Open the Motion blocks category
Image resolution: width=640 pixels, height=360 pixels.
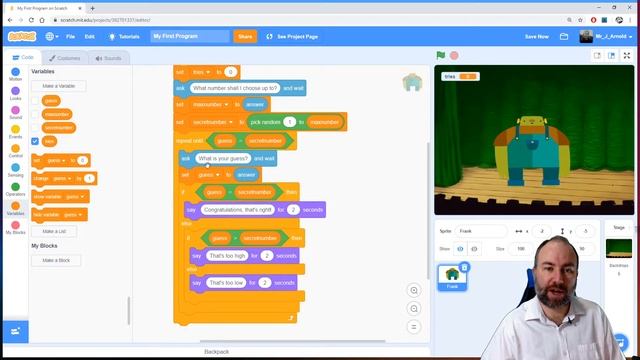16,75
